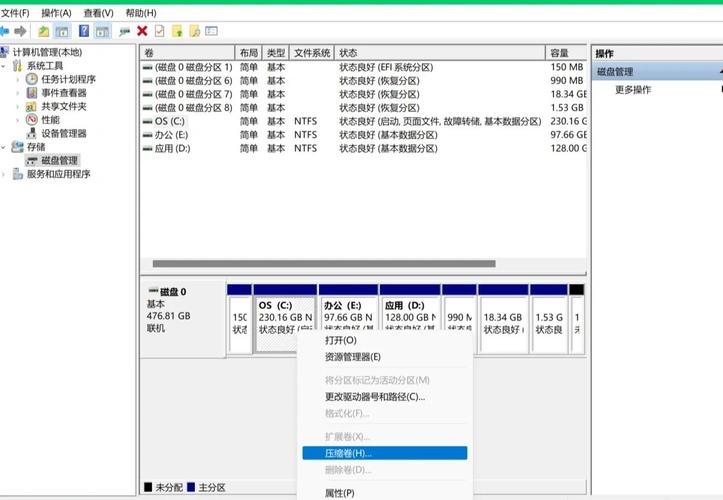The width and height of the screenshot is (723, 500).
Task: Click the blue Help question mark icon
Action: 84,31
